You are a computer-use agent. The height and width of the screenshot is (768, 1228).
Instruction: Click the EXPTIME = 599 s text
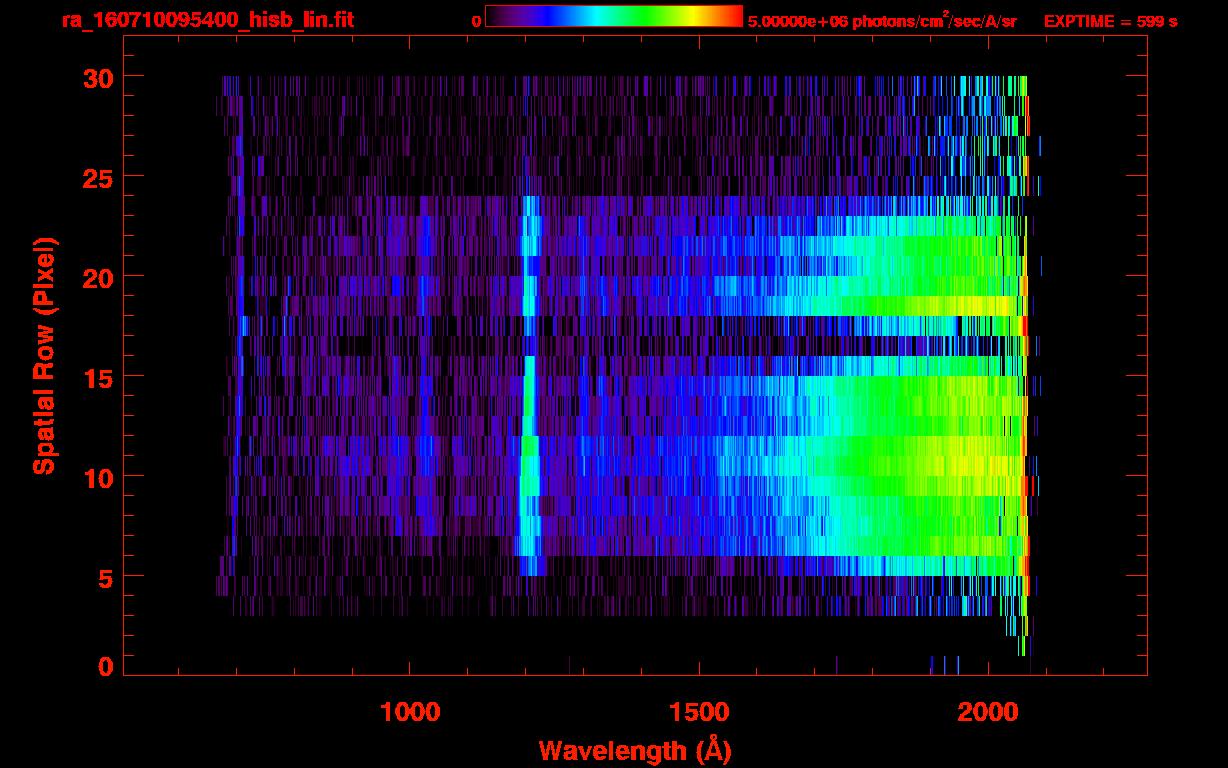click(x=1110, y=21)
